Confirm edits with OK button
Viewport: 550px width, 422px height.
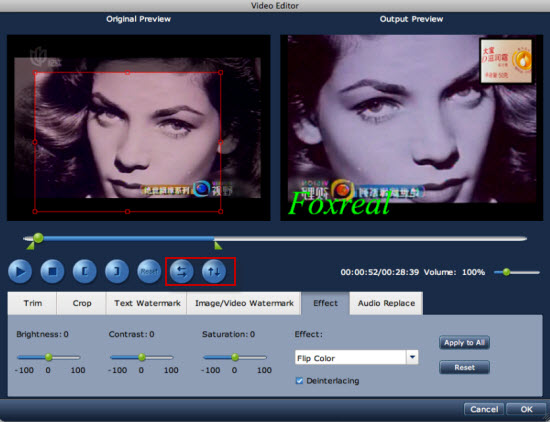point(526,409)
